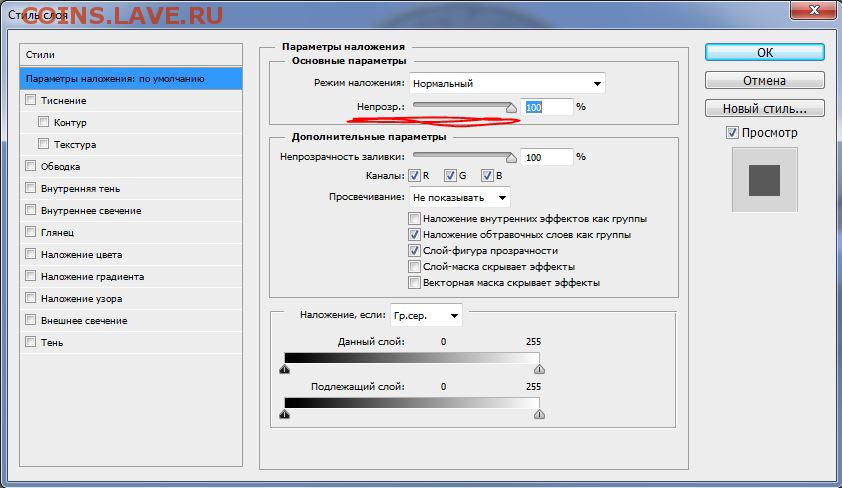Uncheck the B channel checkbox
This screenshot has width=842, height=488.
click(487, 176)
